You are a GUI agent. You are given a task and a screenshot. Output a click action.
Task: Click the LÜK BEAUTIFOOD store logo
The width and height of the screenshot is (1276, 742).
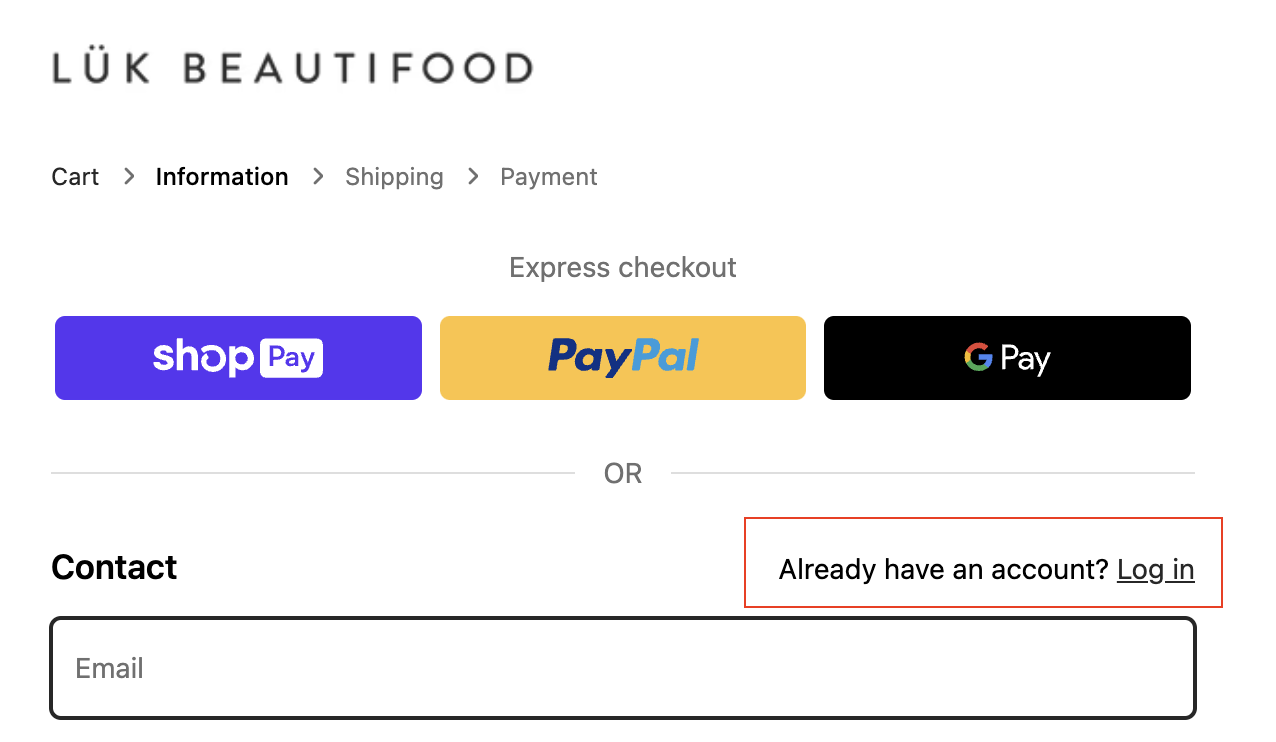(x=292, y=68)
